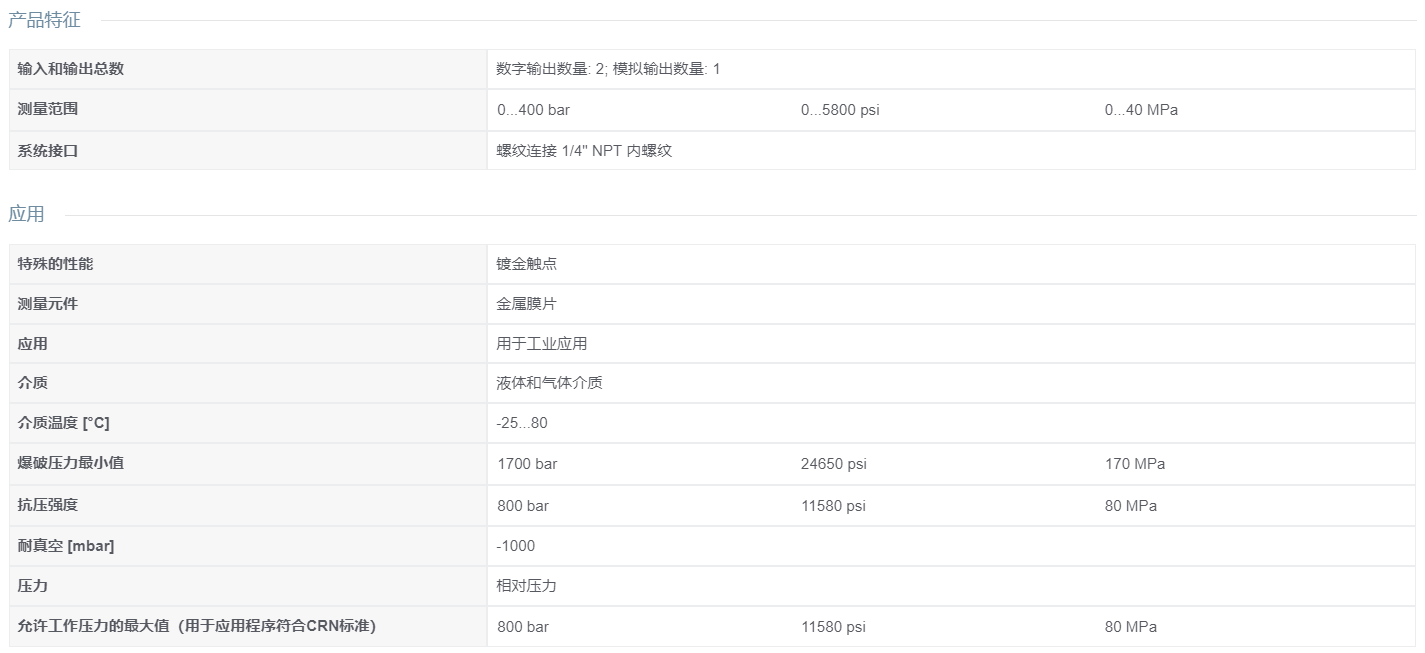
Task: Select the 介质温度 [°C] row label
Action: click(x=63, y=423)
